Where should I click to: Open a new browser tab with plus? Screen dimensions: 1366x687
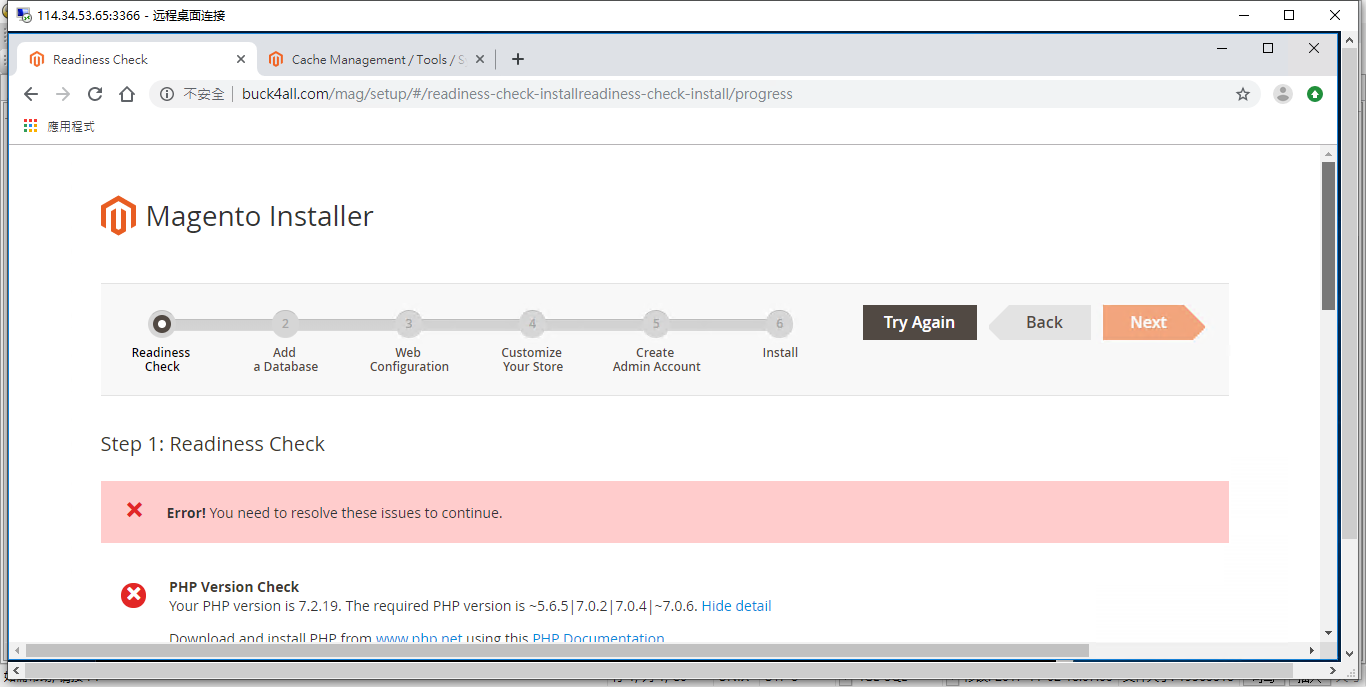pyautogui.click(x=517, y=59)
